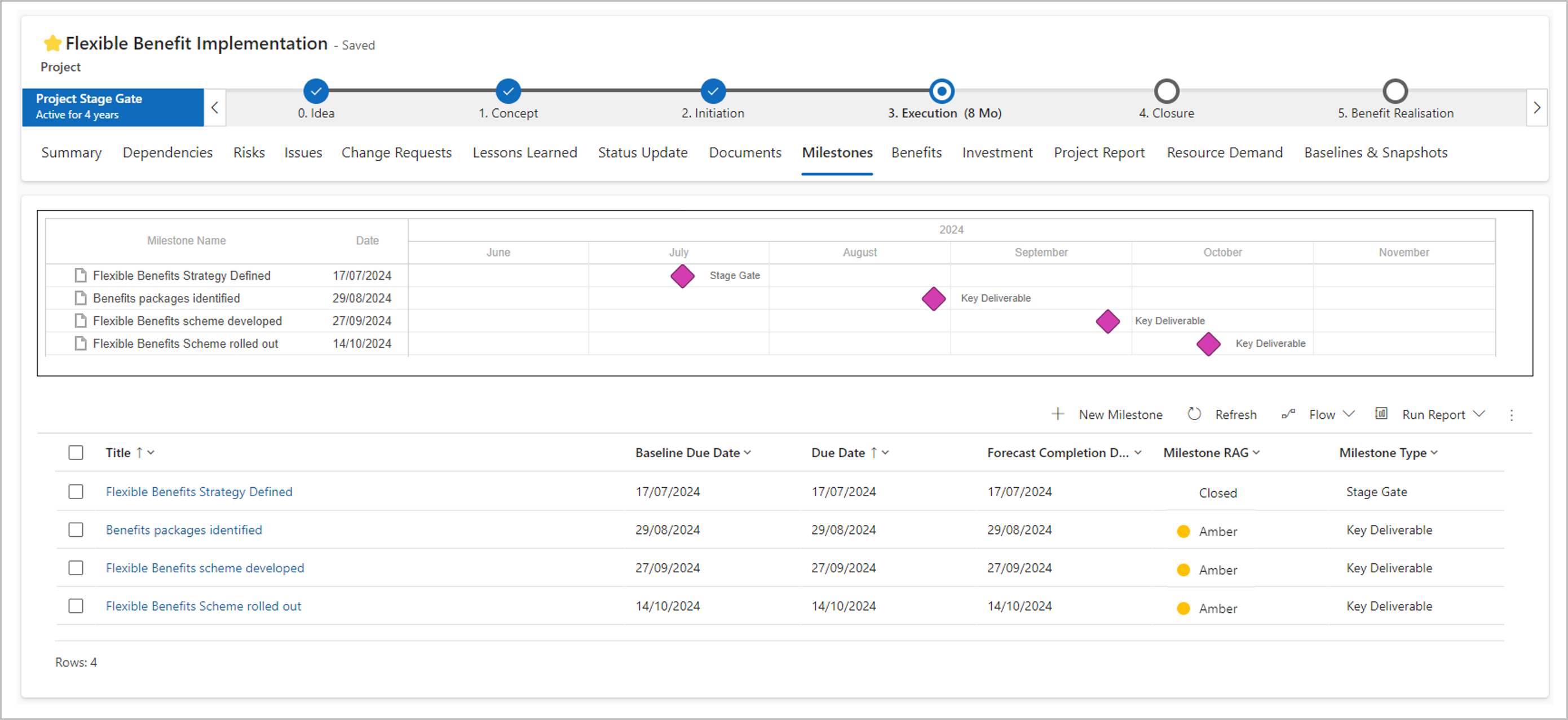Open Benefits packages identified milestone link
The height and width of the screenshot is (720, 1568).
click(184, 529)
